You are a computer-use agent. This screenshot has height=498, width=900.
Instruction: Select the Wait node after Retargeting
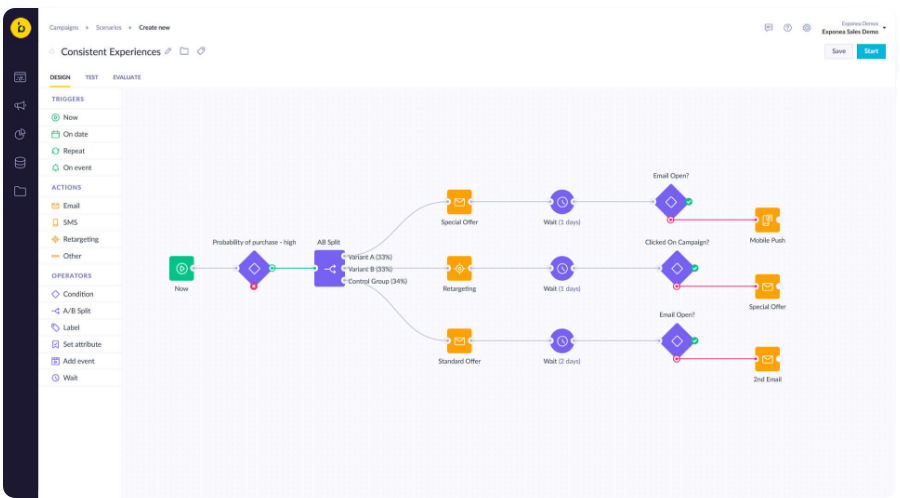pos(562,269)
